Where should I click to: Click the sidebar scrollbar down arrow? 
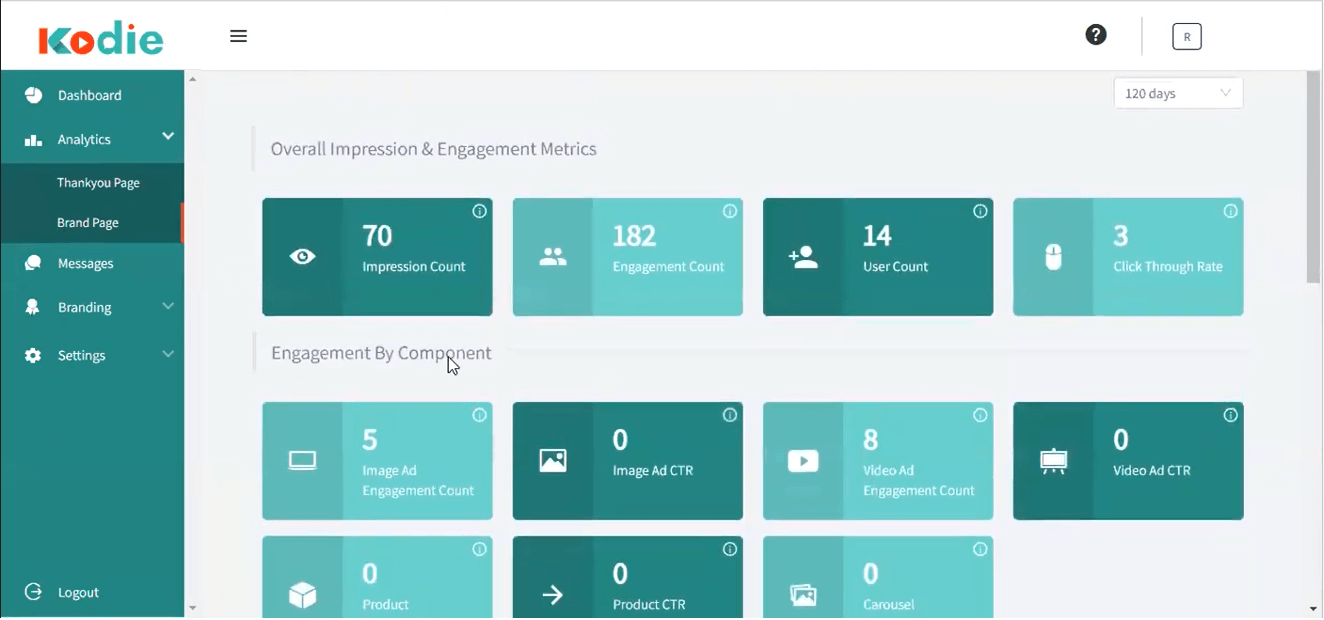(192, 607)
